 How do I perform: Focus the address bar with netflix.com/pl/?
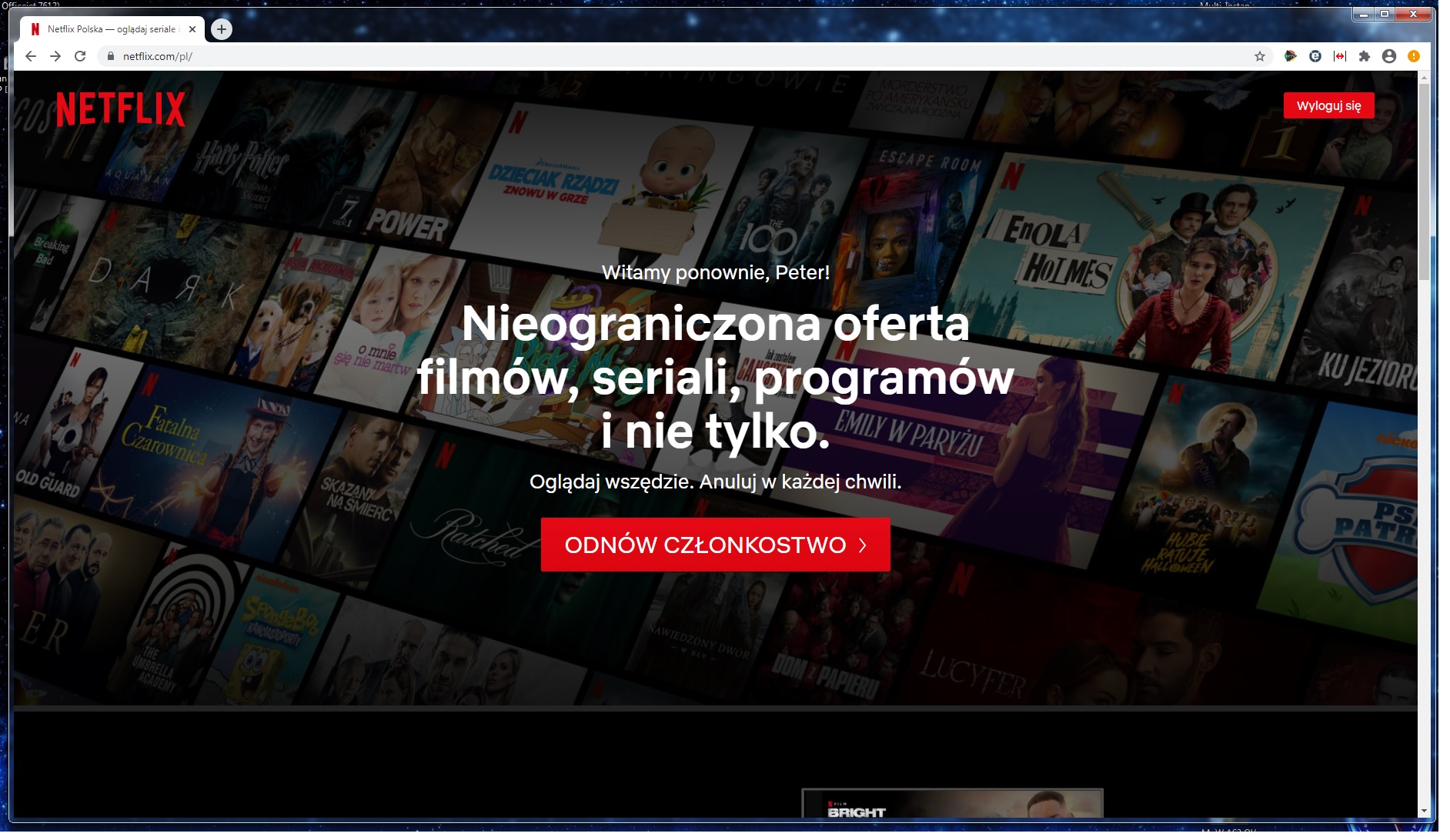[x=685, y=56]
